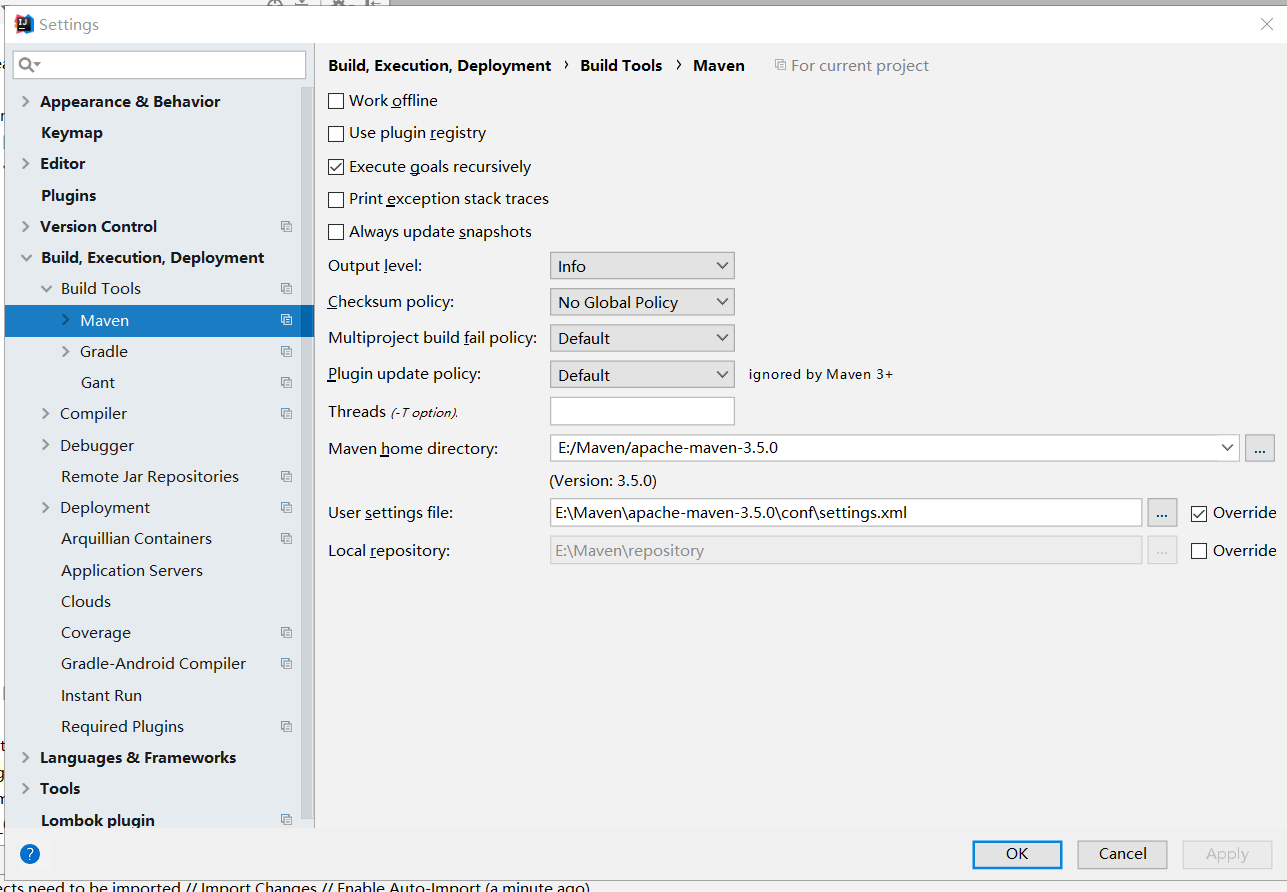Expand Languages & Frameworks node
The image size is (1287, 892).
(x=26, y=758)
